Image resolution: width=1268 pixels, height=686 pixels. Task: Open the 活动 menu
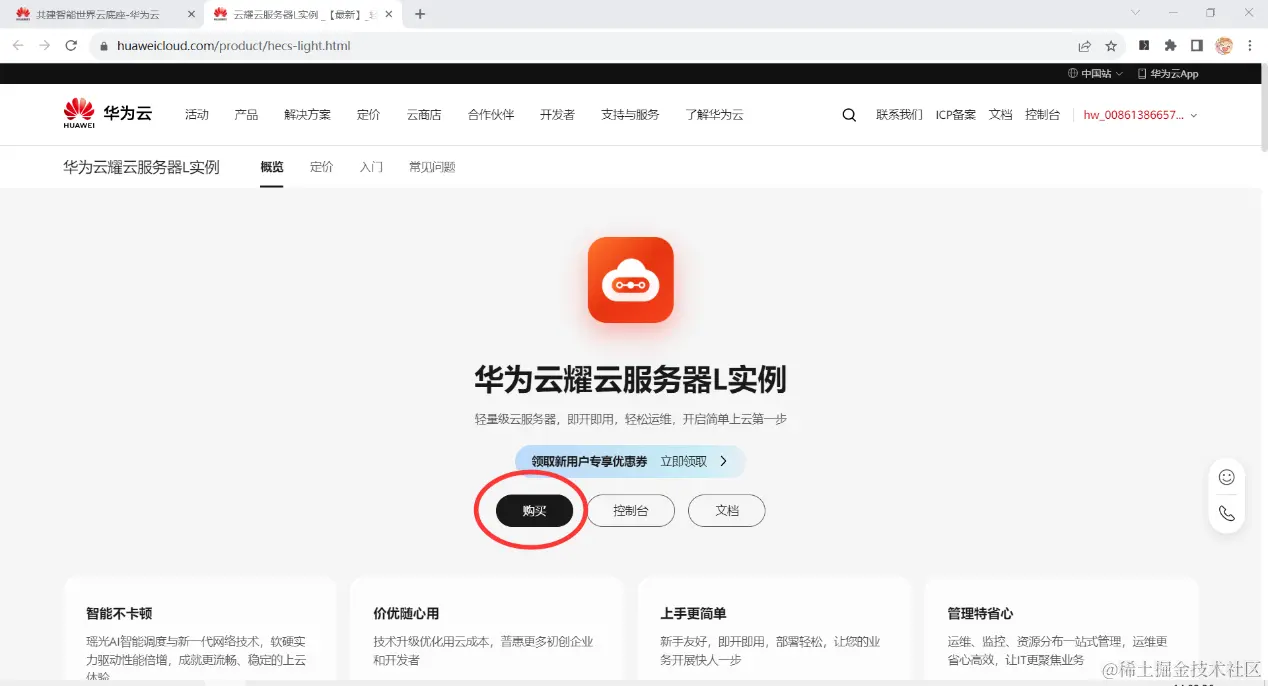click(197, 115)
